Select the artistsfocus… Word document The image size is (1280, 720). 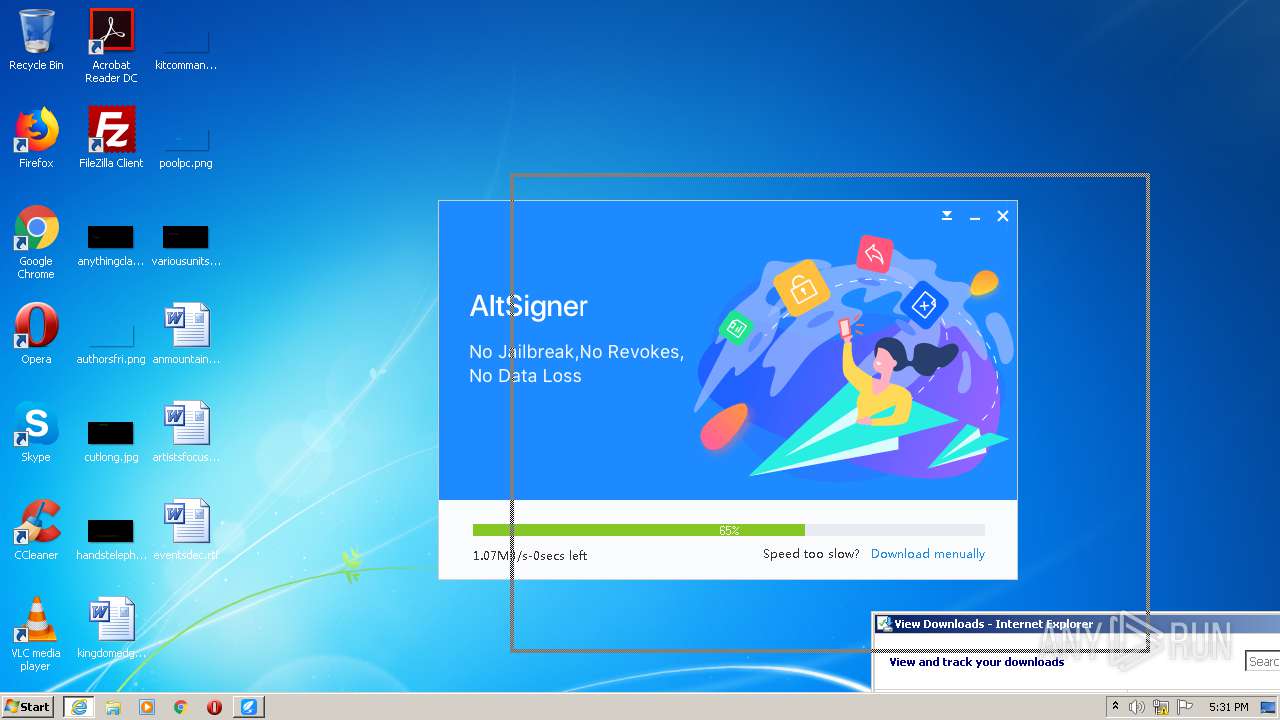(x=186, y=432)
